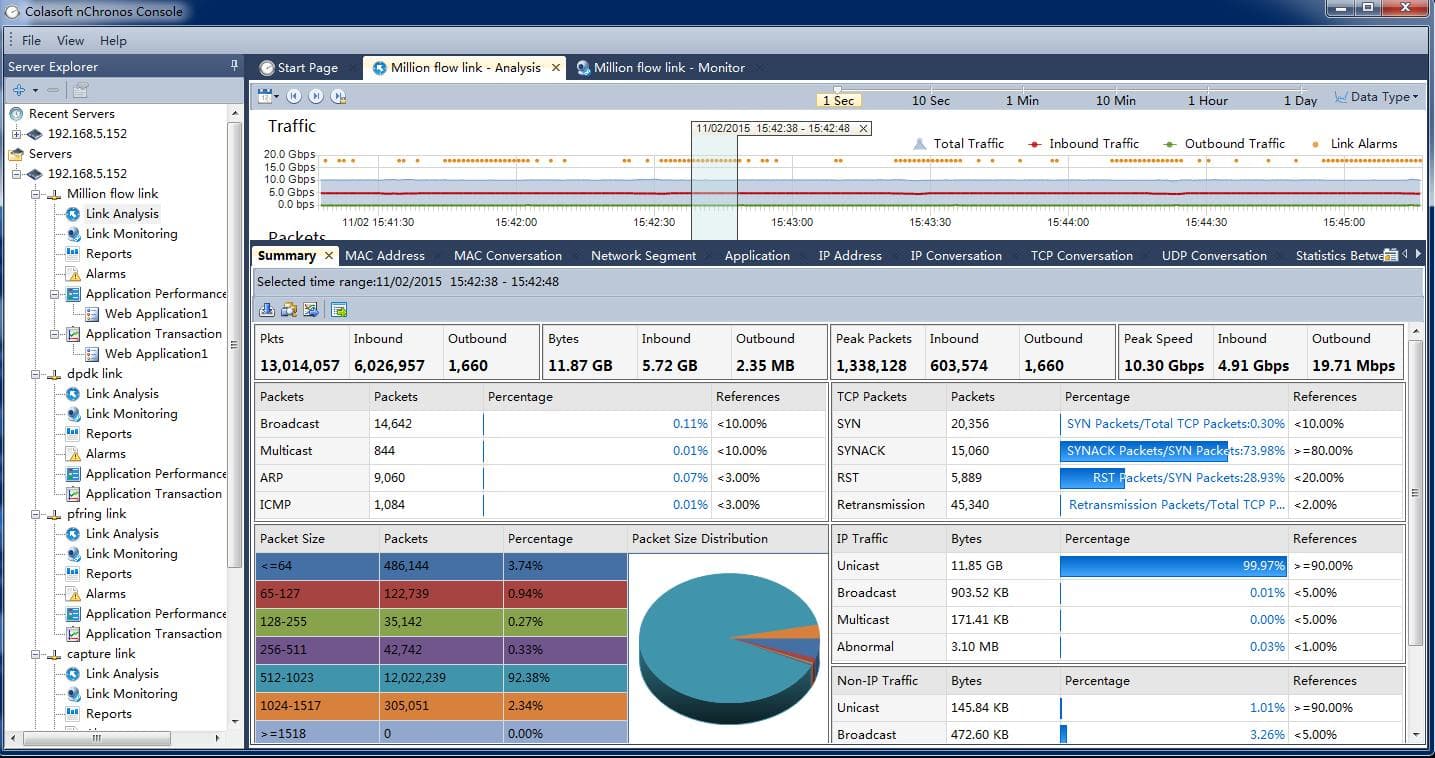Viewport: 1435px width, 758px height.
Task: Open the Data Type dropdown
Action: 1377,97
